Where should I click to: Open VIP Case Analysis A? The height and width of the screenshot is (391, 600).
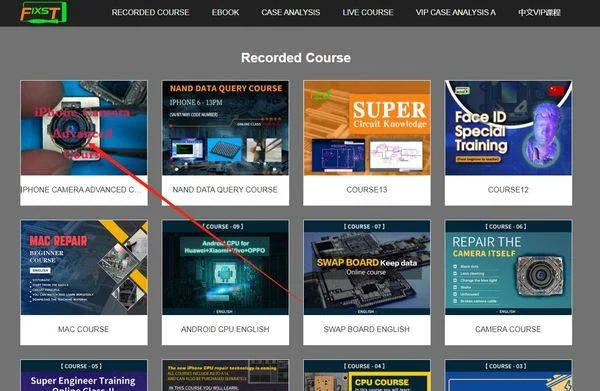coord(456,12)
